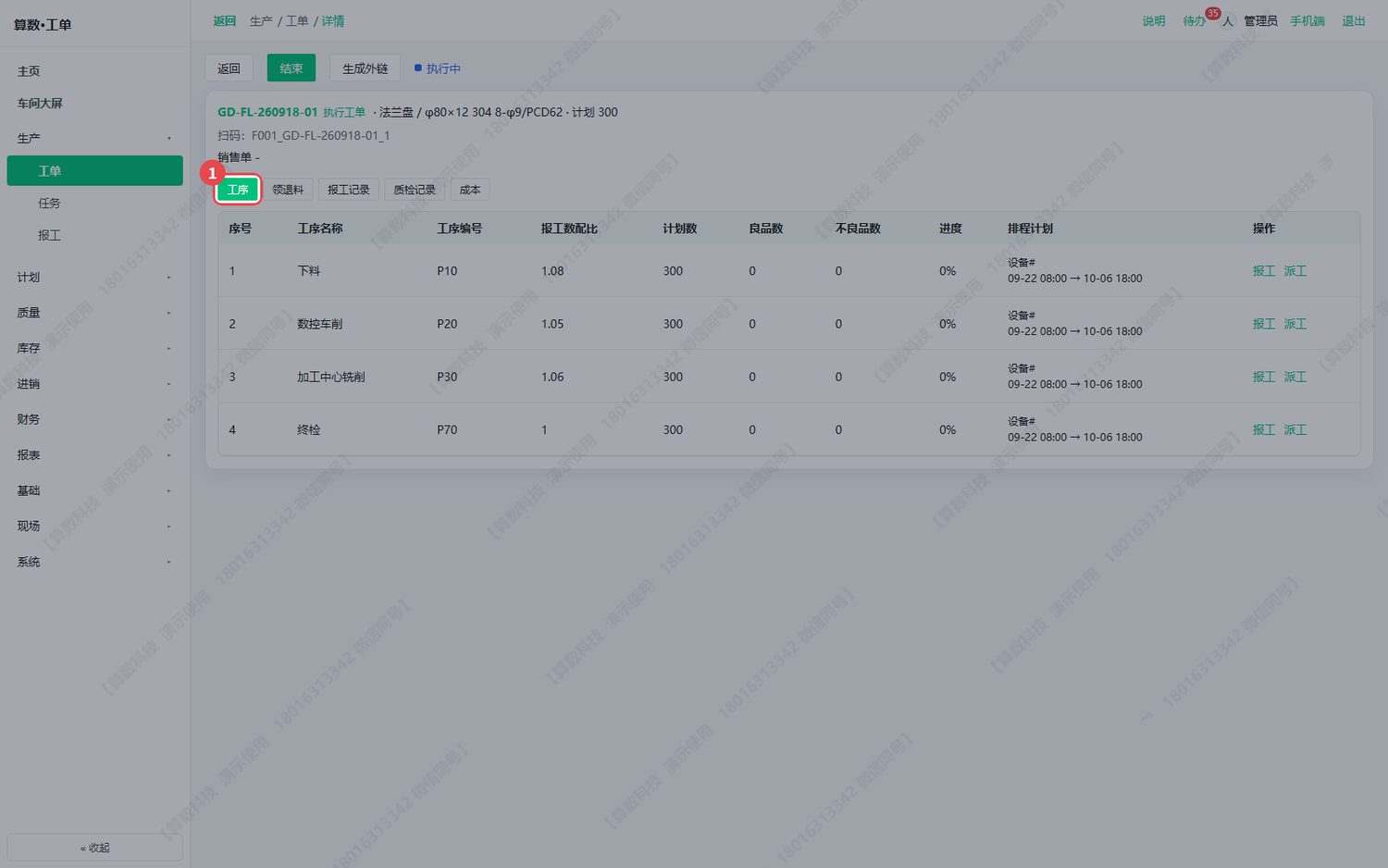Open the 质检记录 tab

click(415, 190)
